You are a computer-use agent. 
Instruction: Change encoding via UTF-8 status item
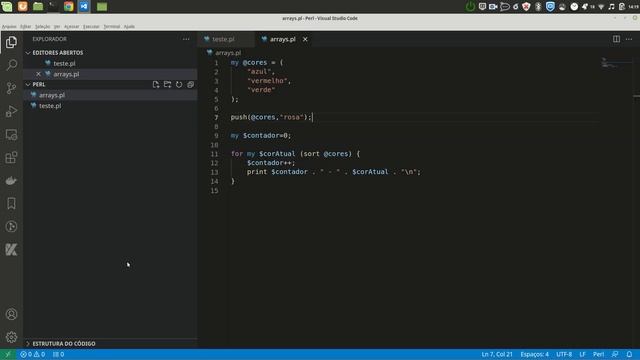coord(564,354)
